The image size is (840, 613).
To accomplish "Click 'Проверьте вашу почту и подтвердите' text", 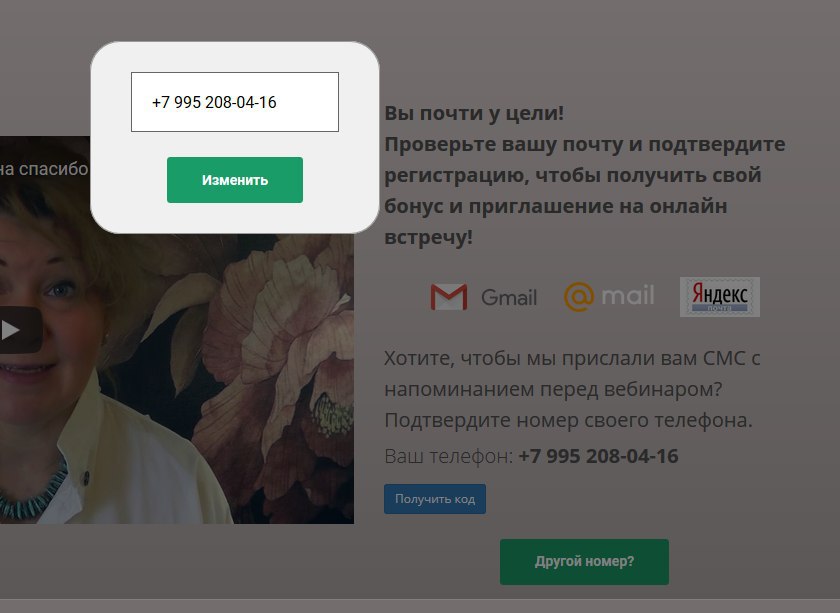I will pyautogui.click(x=585, y=144).
